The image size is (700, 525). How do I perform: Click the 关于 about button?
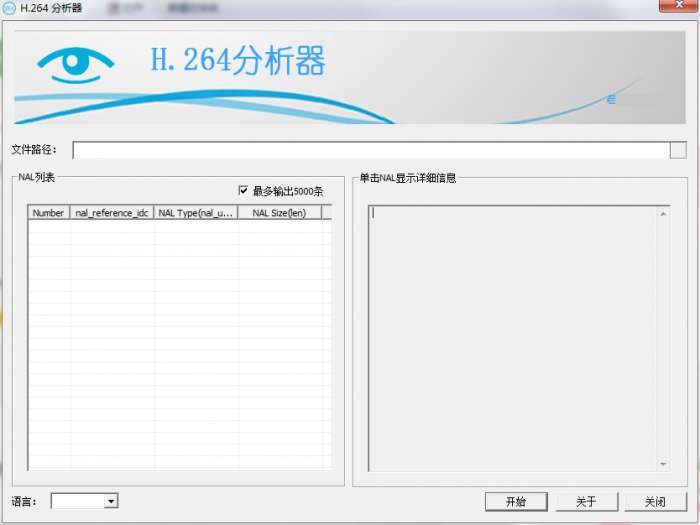[586, 501]
